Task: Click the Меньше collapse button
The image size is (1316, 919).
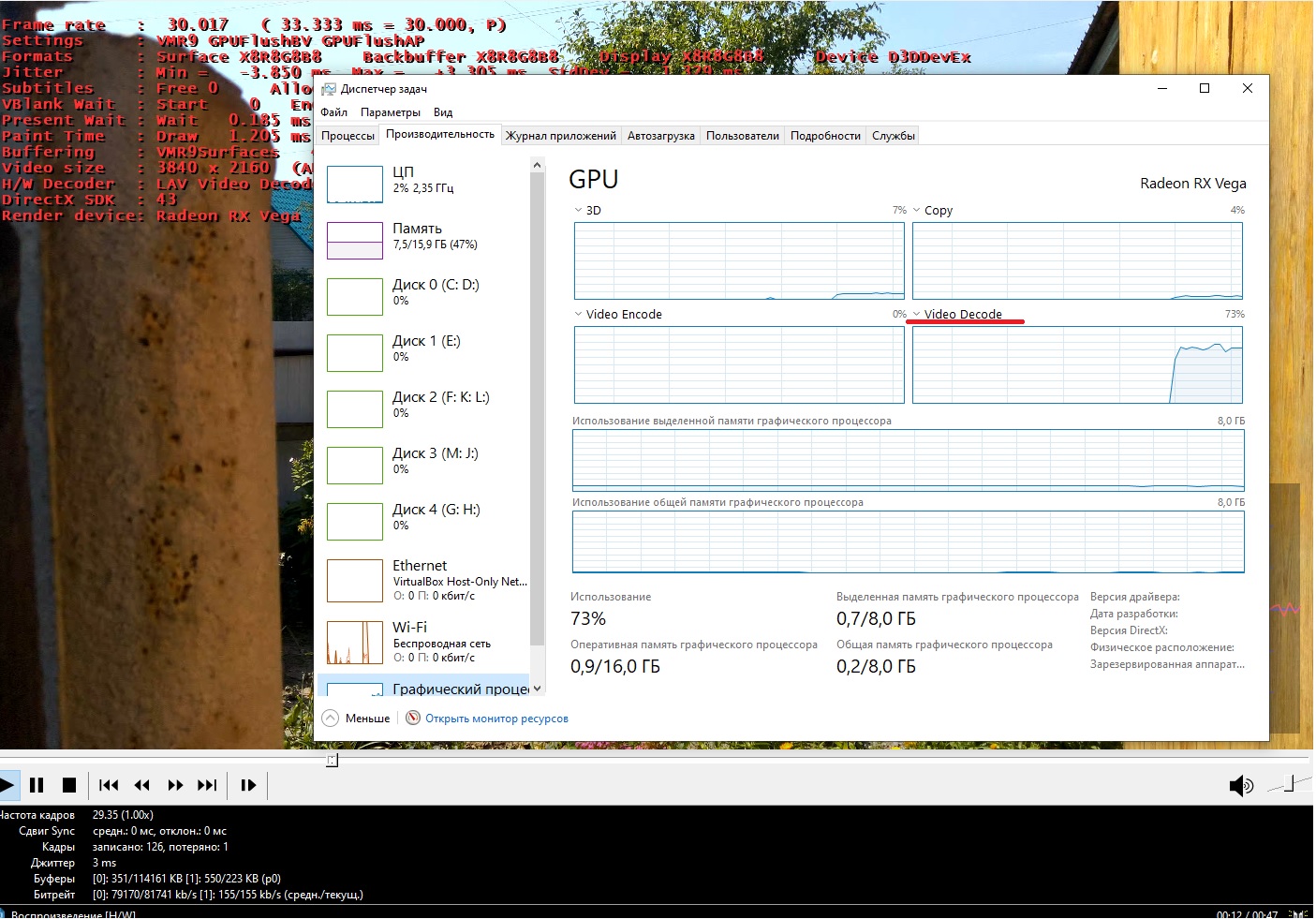Action: 357,719
